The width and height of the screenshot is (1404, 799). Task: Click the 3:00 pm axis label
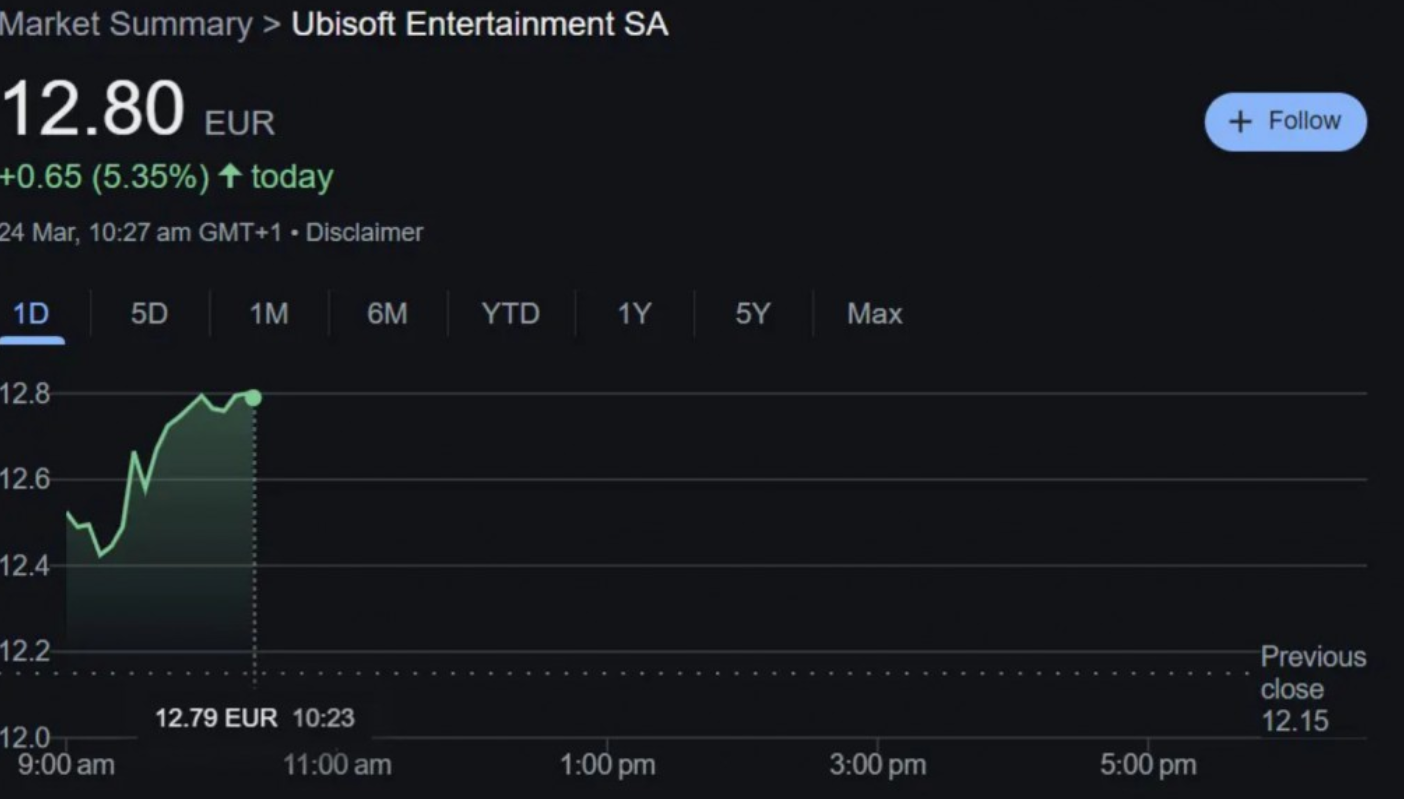(878, 766)
